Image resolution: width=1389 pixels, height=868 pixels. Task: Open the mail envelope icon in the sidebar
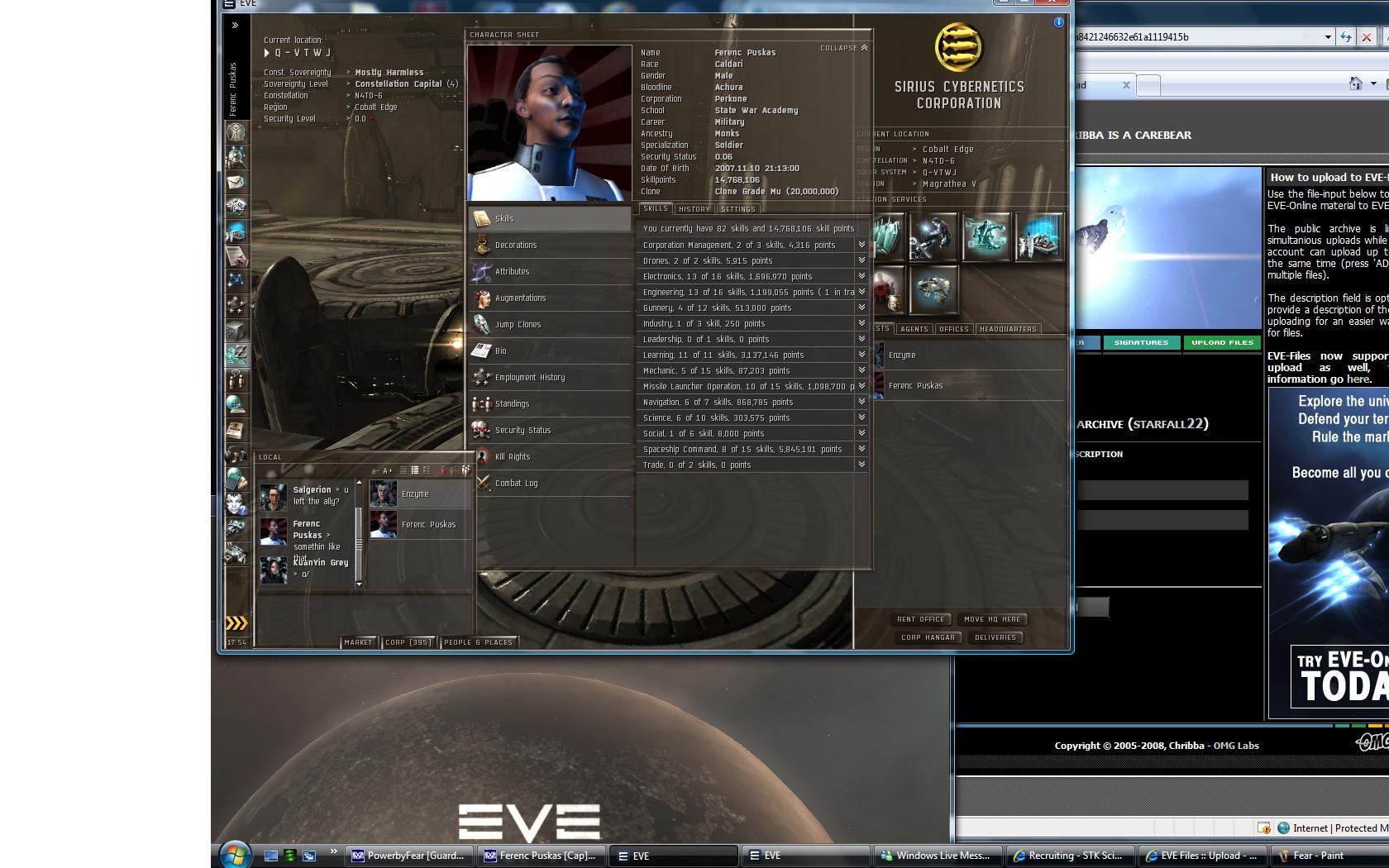tap(236, 182)
